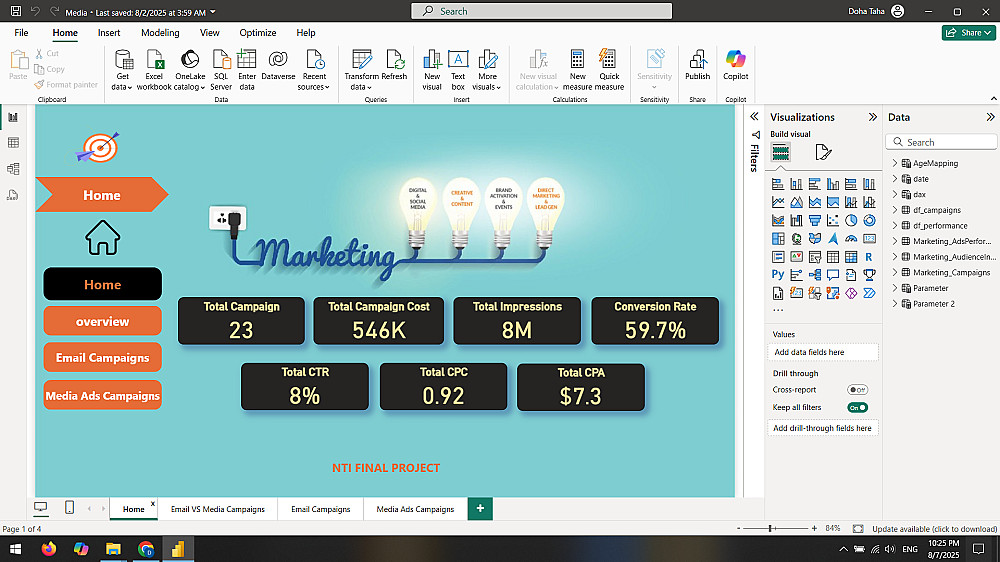The width and height of the screenshot is (1000, 562).
Task: Click the Quick measure icon
Action: tap(609, 60)
